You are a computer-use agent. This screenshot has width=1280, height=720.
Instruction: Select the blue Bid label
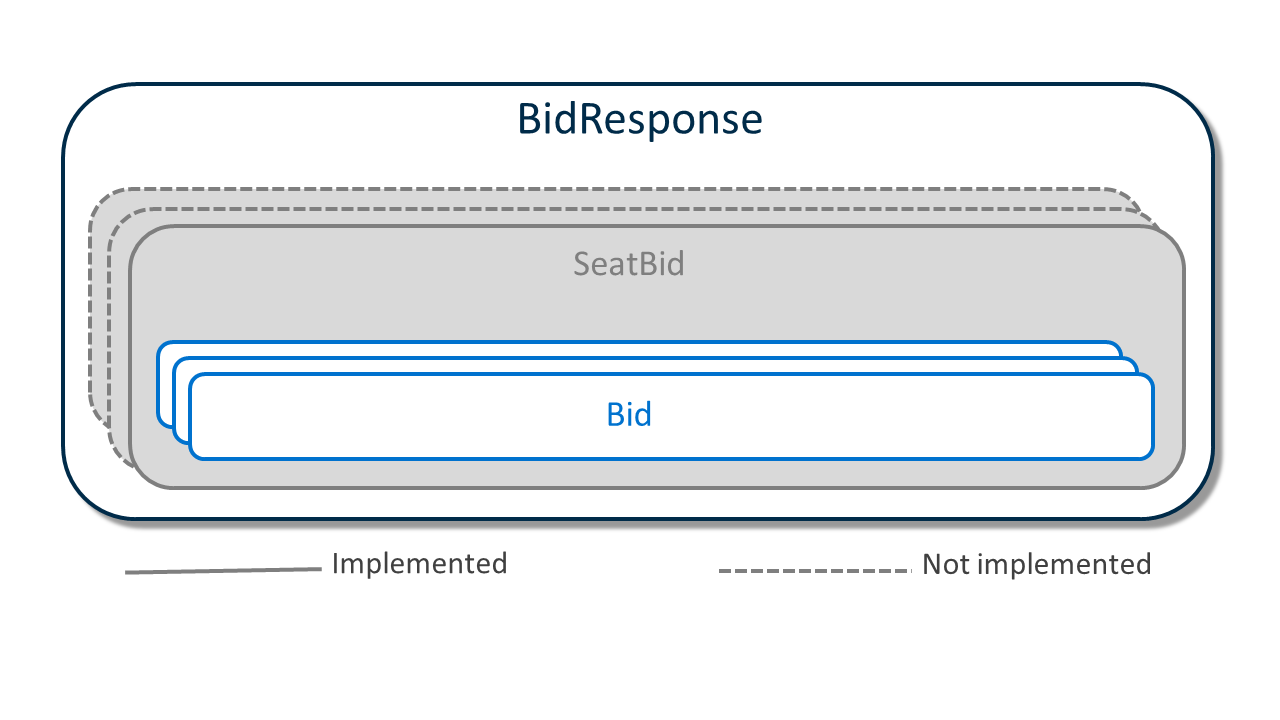629,414
